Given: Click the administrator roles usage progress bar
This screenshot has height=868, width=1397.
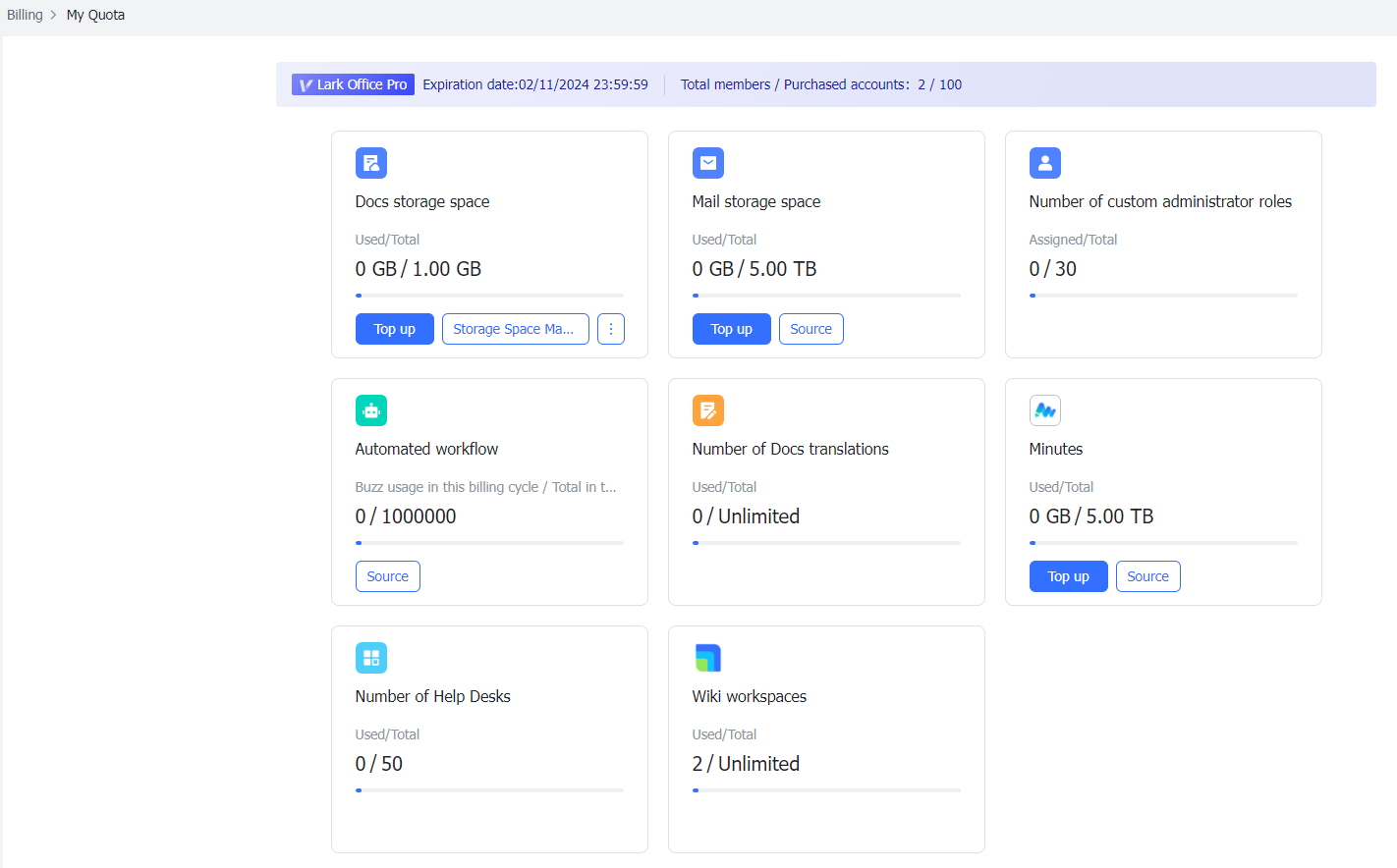Looking at the screenshot, I should 1163,296.
